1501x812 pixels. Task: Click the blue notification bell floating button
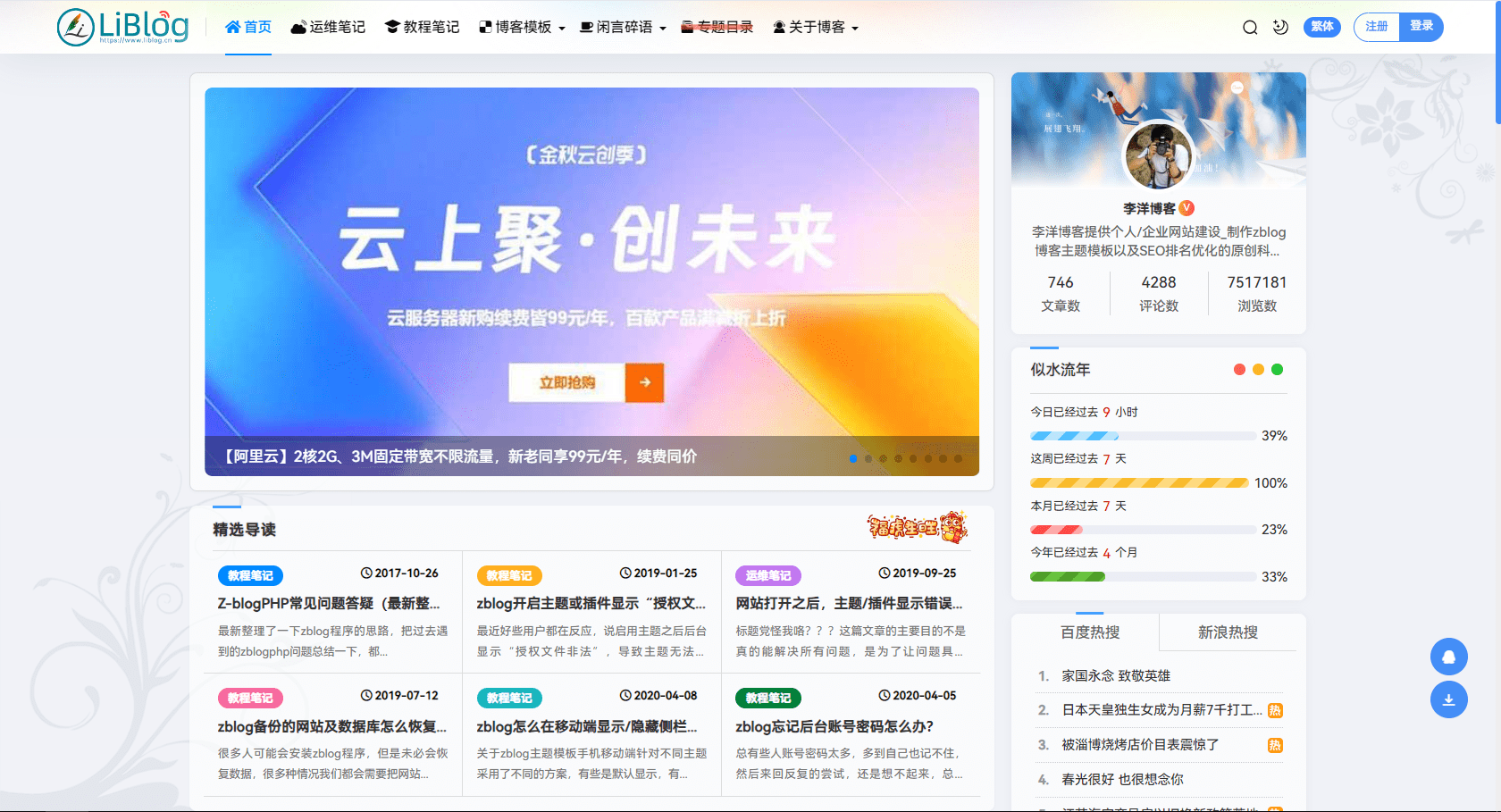[1449, 657]
